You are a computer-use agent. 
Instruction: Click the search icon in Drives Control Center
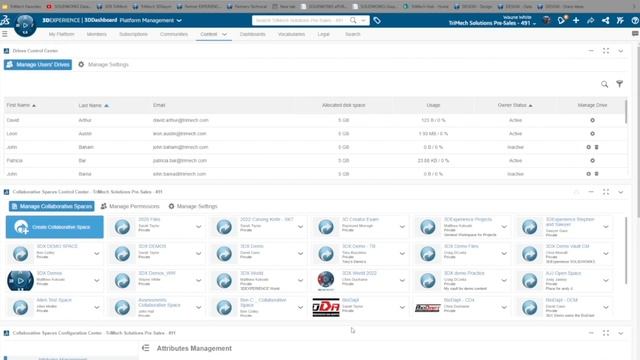604,84
